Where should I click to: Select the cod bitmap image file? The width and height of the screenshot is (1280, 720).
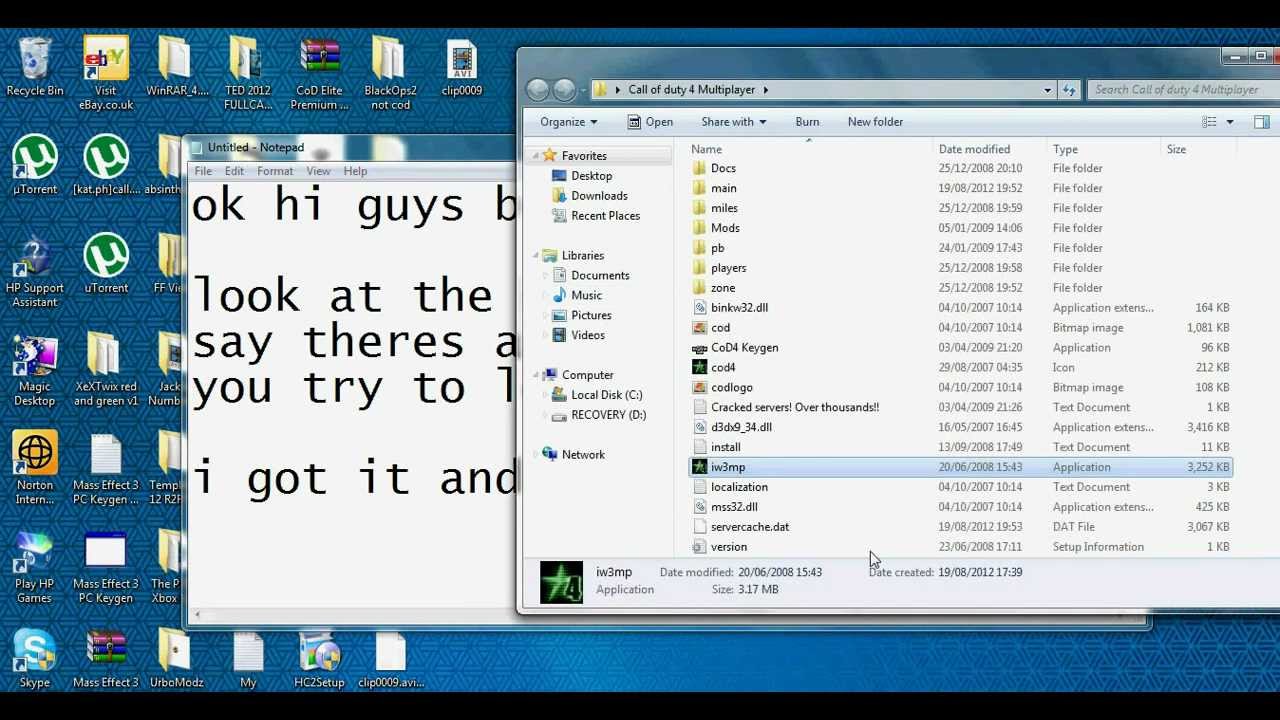point(720,327)
